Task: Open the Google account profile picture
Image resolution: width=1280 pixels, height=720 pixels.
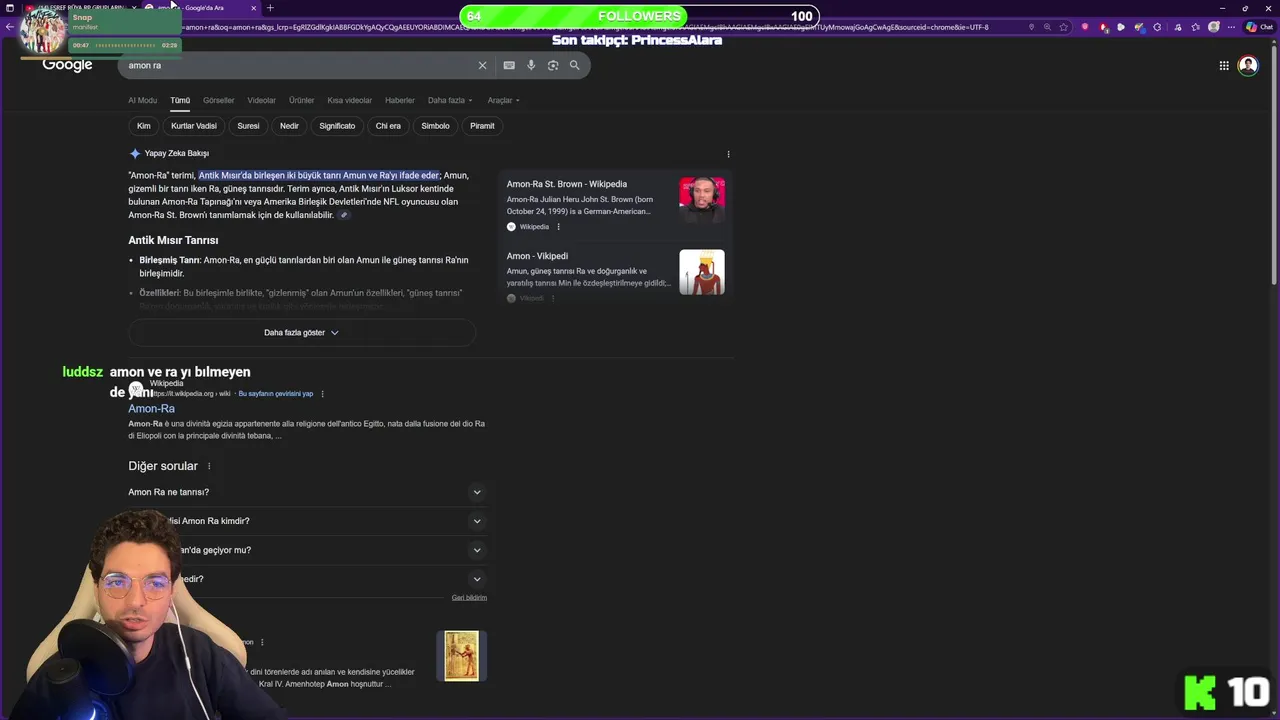Action: (x=1248, y=65)
